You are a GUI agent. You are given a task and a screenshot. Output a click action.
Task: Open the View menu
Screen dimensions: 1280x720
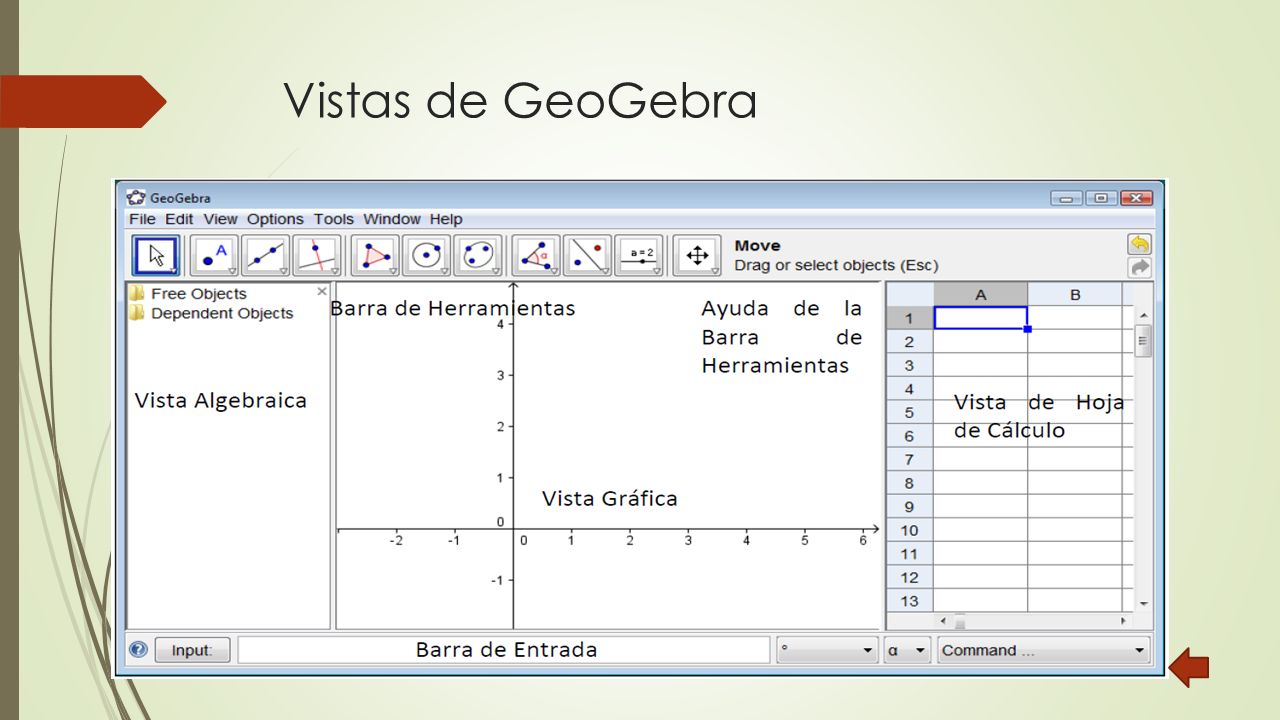pyautogui.click(x=220, y=219)
